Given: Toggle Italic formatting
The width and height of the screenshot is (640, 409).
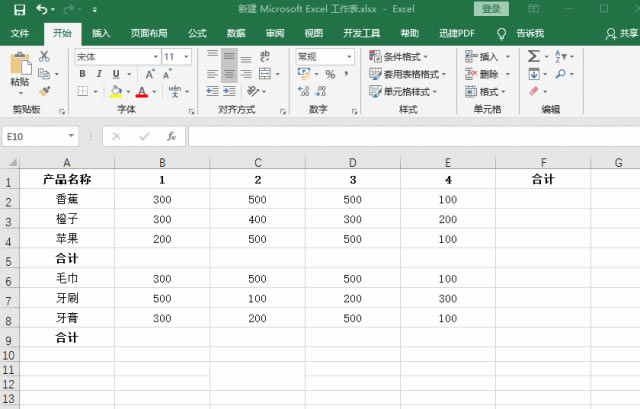Looking at the screenshot, I should (x=99, y=75).
